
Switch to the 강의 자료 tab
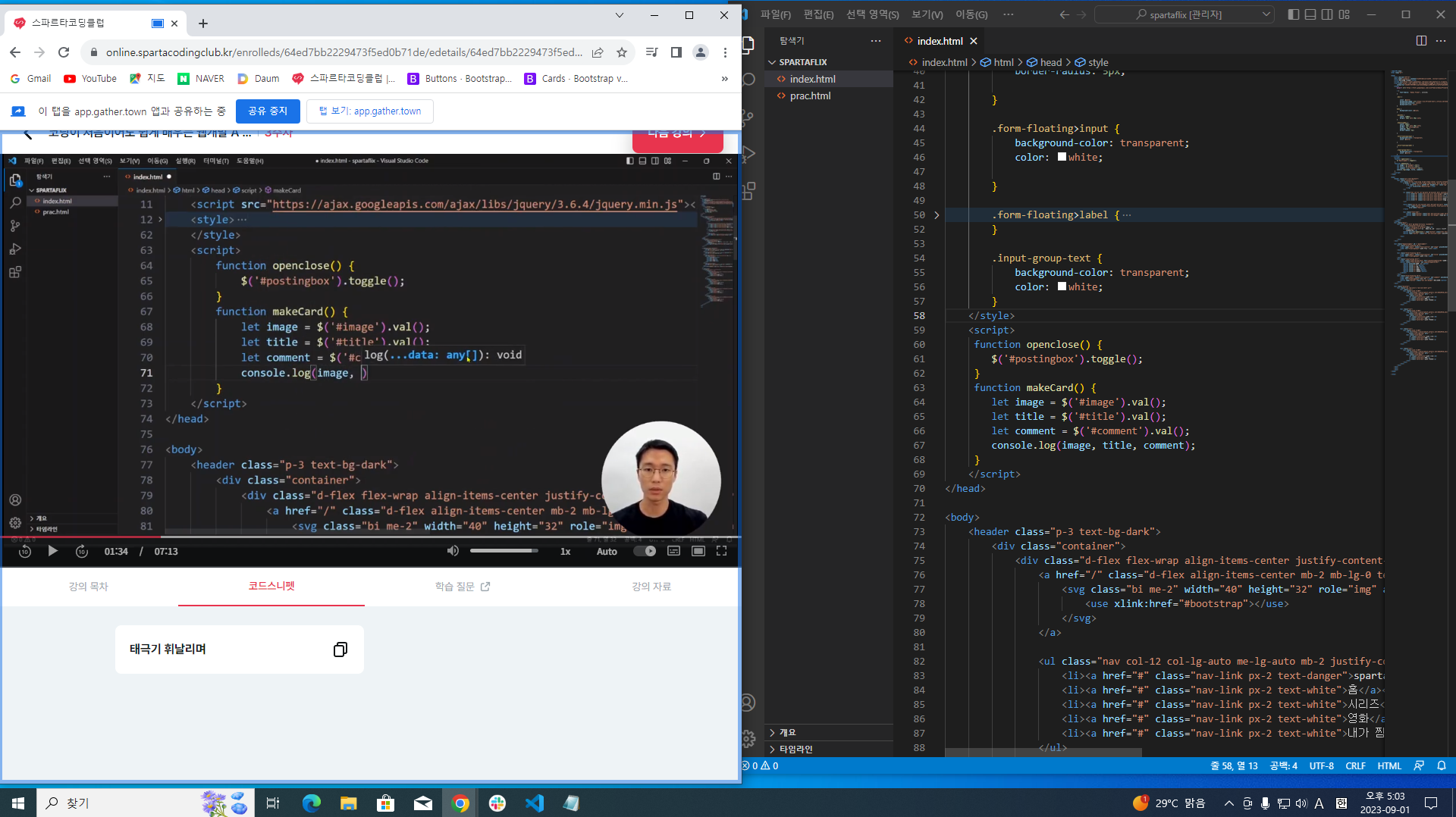(x=651, y=587)
